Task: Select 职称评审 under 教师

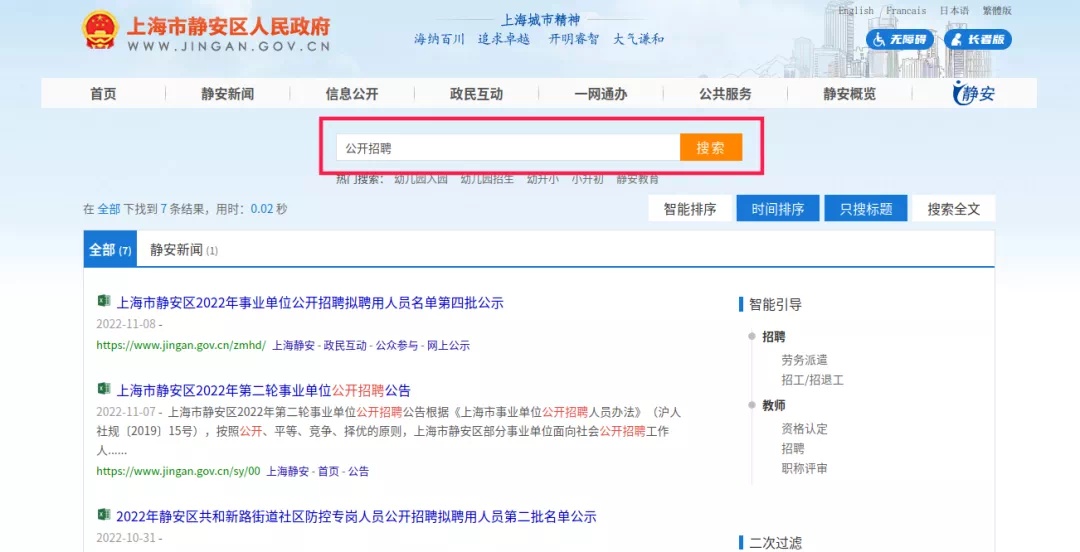Action: [x=804, y=469]
